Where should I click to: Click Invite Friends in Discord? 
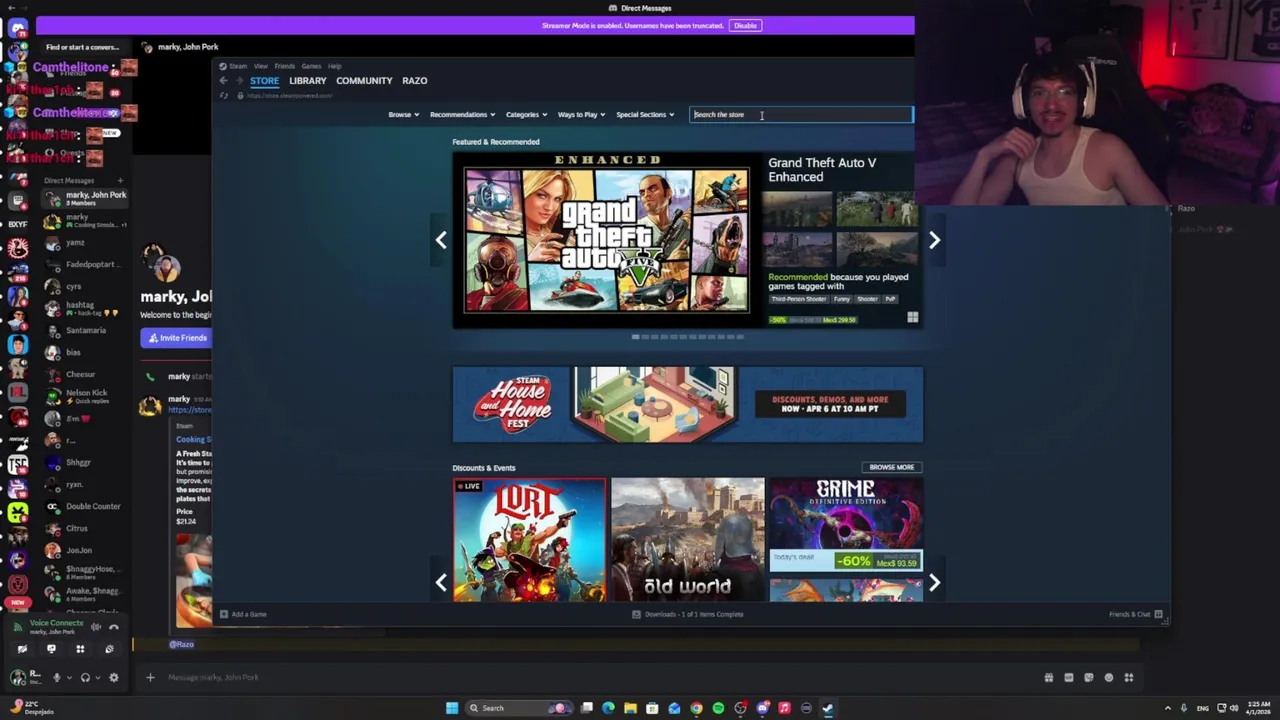177,338
